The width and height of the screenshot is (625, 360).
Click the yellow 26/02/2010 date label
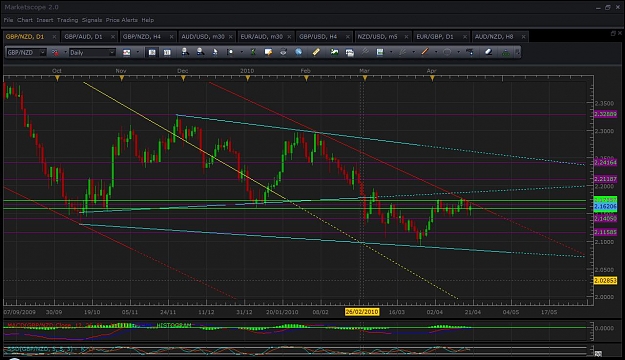[x=362, y=312]
